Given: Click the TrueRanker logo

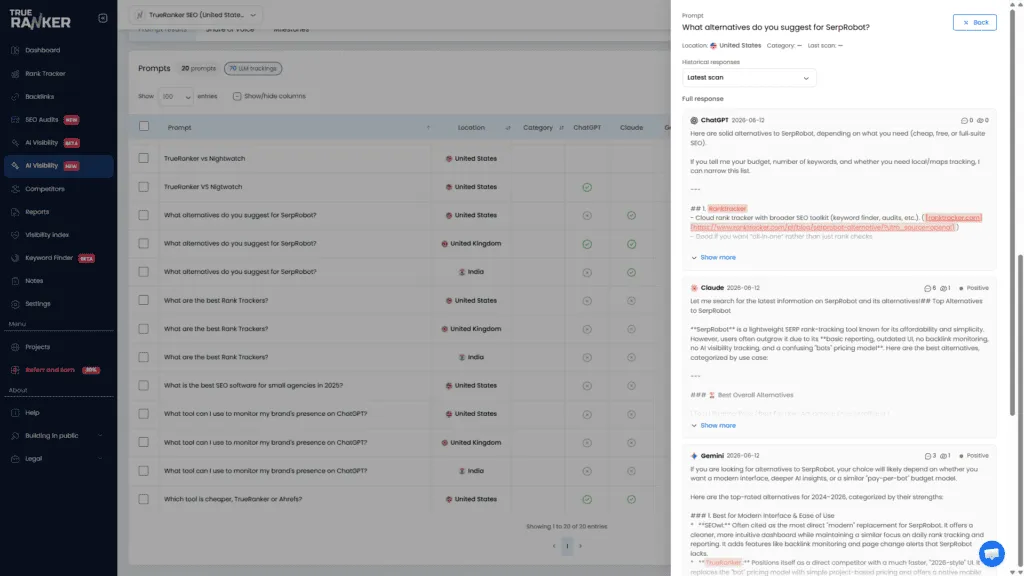Looking at the screenshot, I should [40, 20].
